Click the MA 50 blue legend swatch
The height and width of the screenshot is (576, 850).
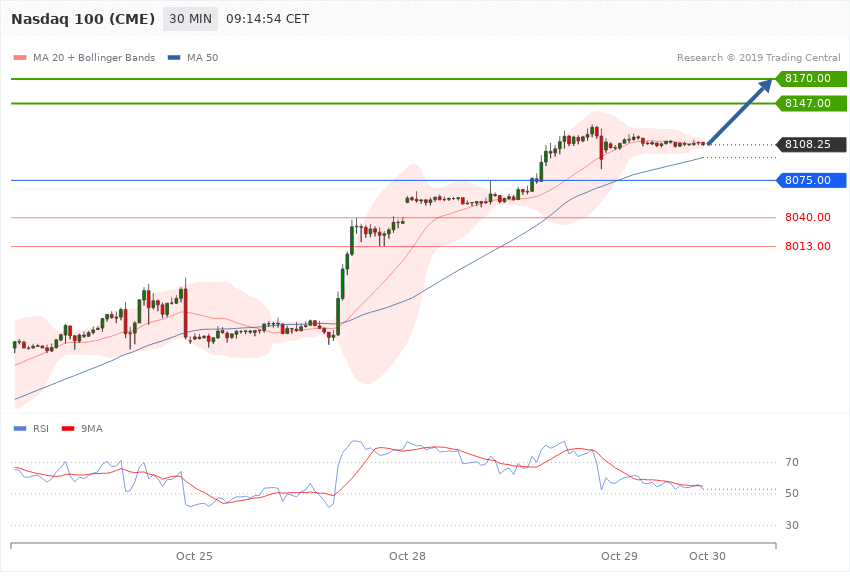(174, 57)
